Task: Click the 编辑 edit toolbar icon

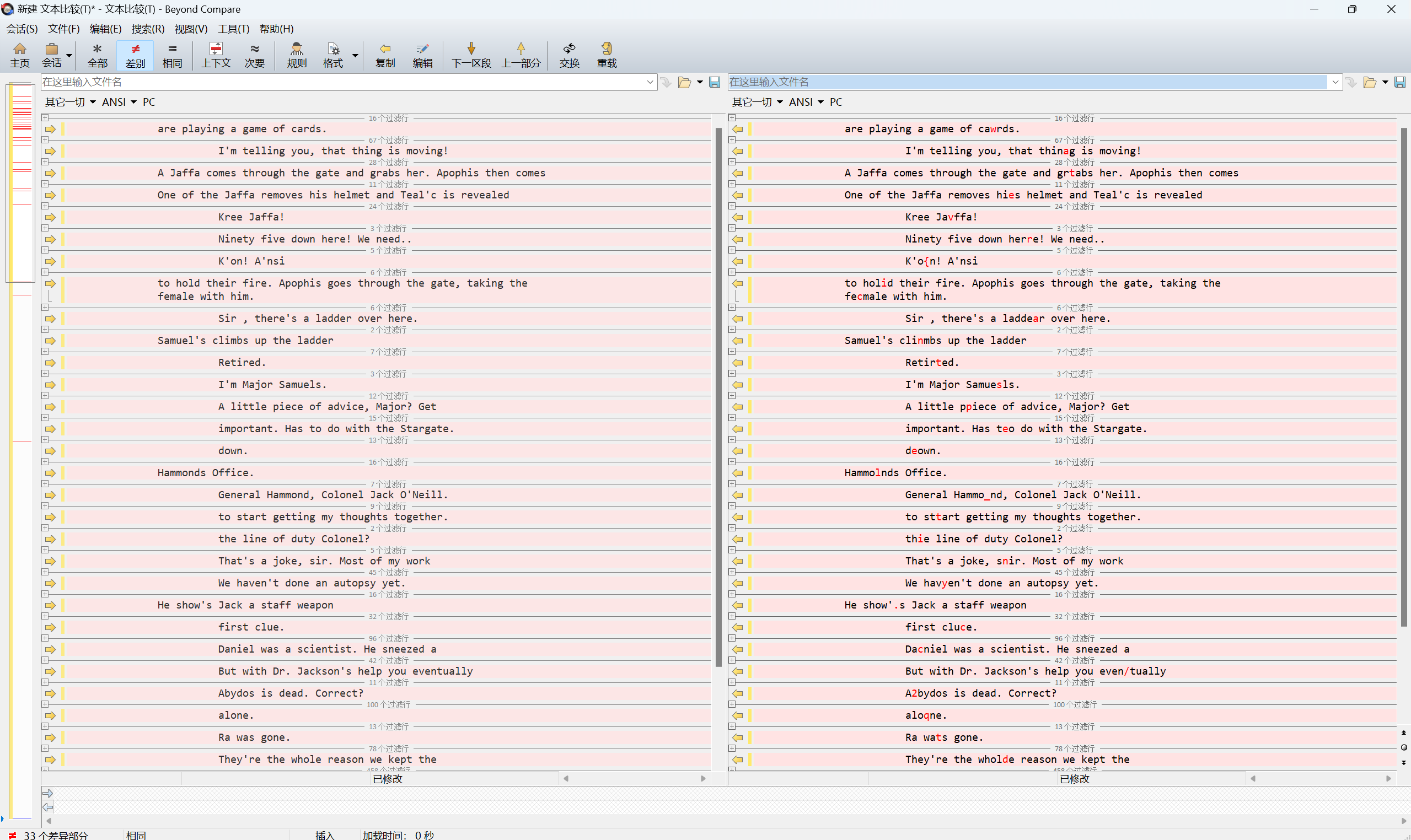Action: [x=422, y=55]
